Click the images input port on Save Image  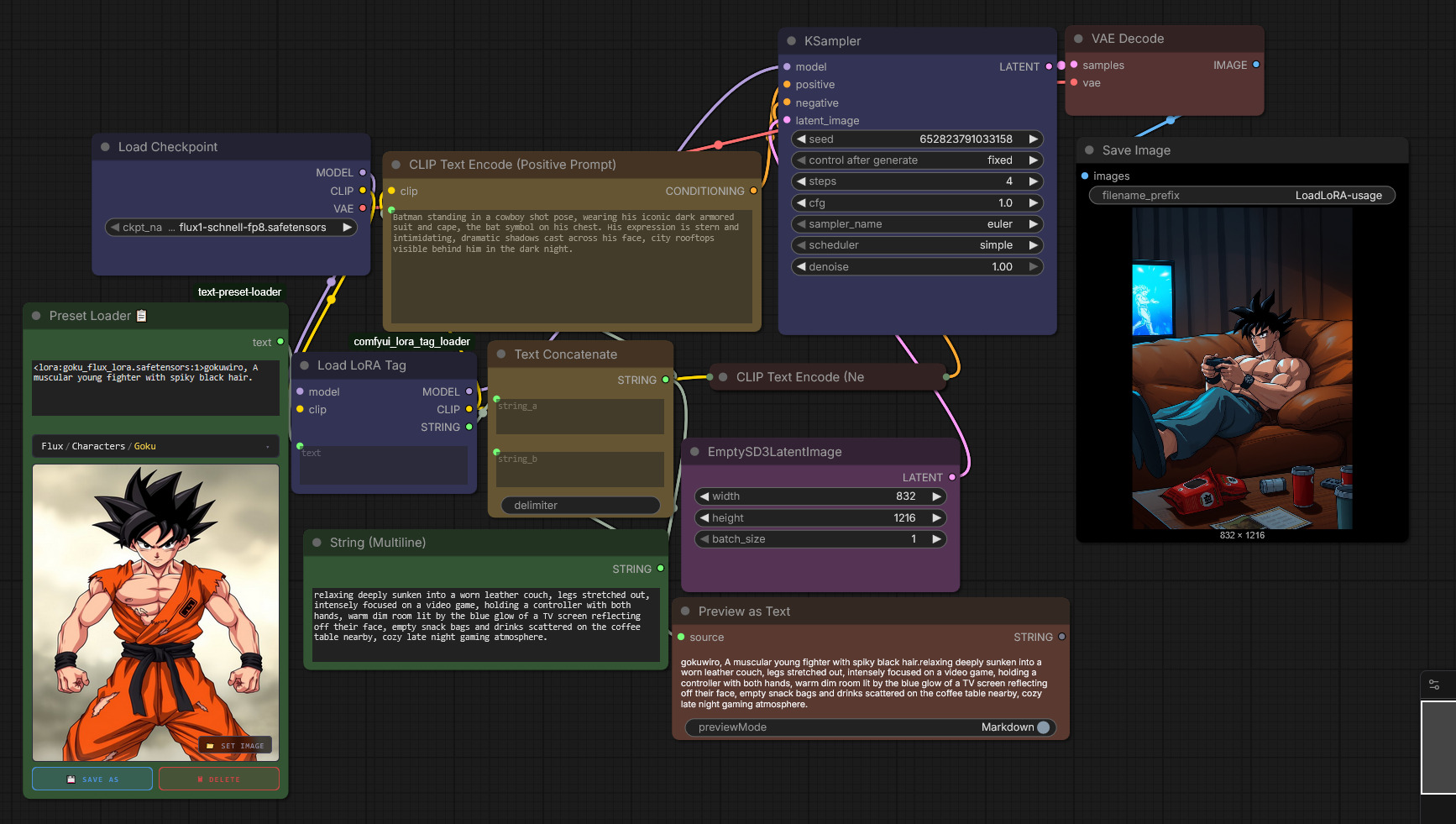click(1085, 176)
